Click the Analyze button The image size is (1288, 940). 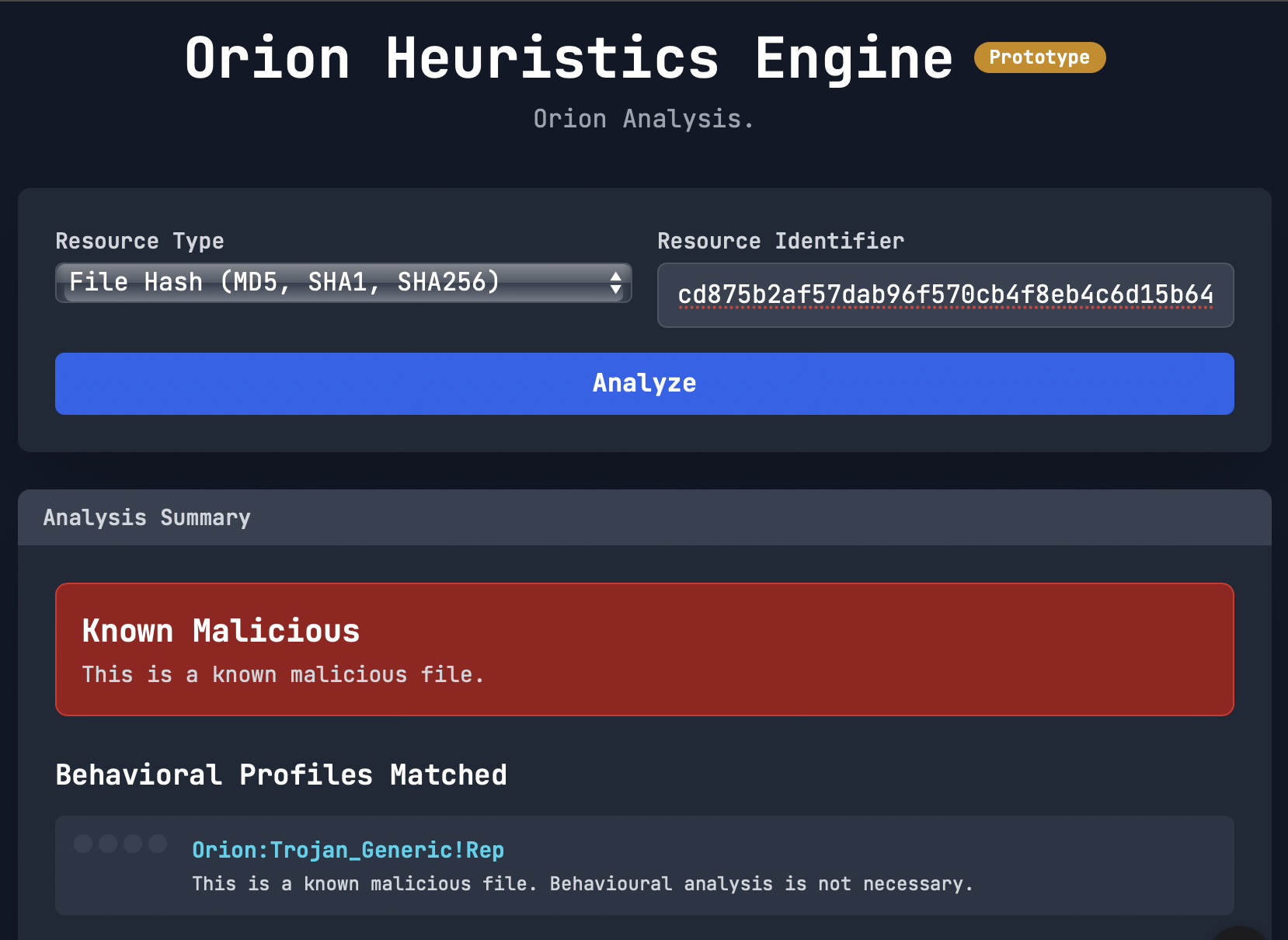coord(644,384)
